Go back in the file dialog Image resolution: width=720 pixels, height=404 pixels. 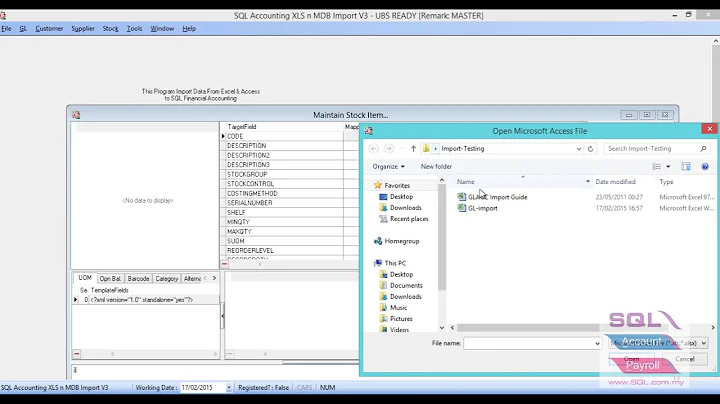373,149
